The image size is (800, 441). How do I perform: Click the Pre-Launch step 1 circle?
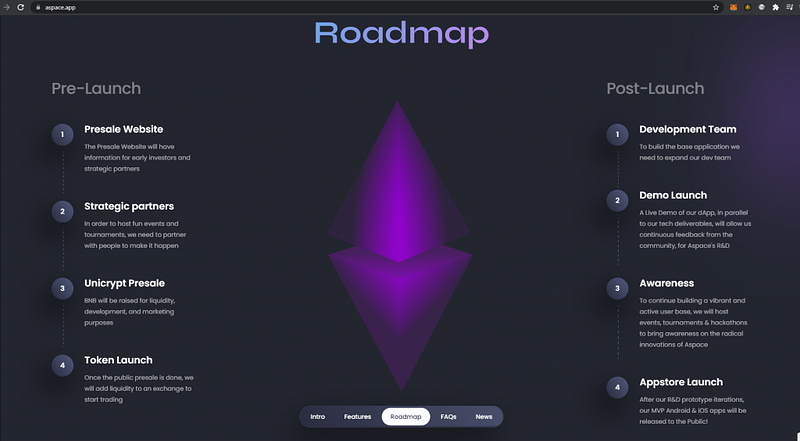tap(62, 135)
